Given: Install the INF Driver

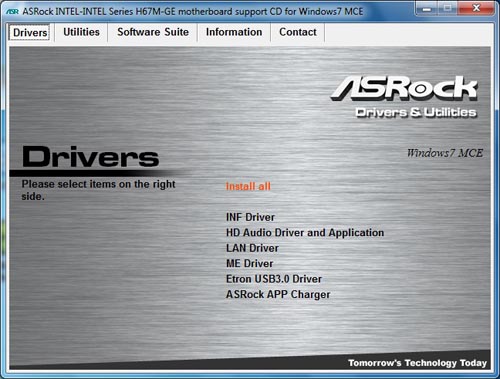Looking at the screenshot, I should [250, 217].
